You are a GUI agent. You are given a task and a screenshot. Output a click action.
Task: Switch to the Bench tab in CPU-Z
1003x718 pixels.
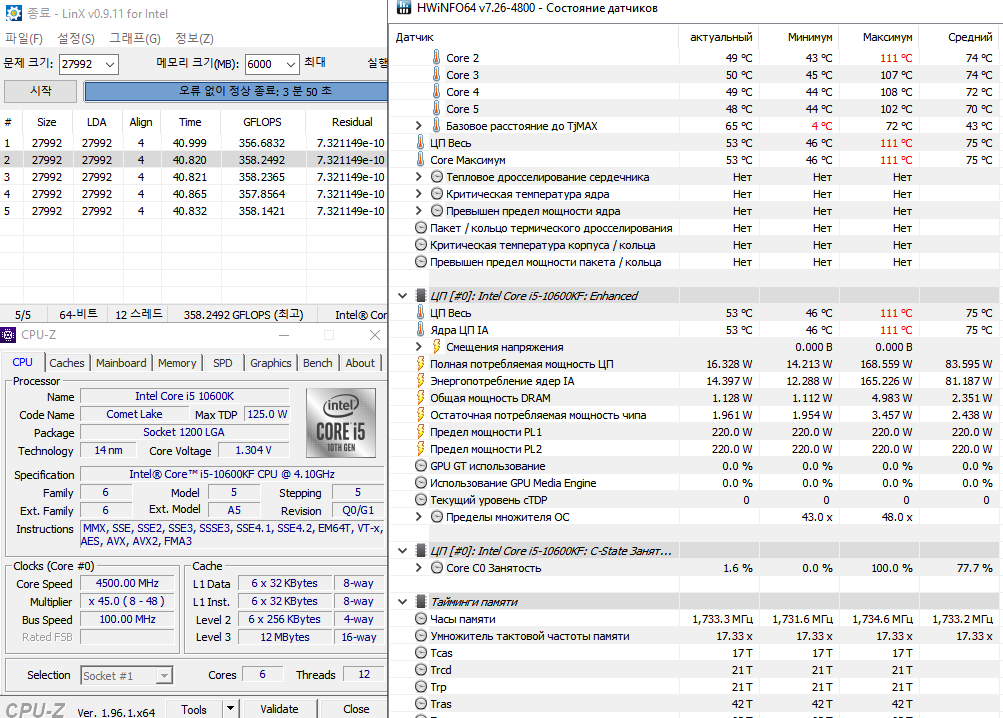(318, 363)
